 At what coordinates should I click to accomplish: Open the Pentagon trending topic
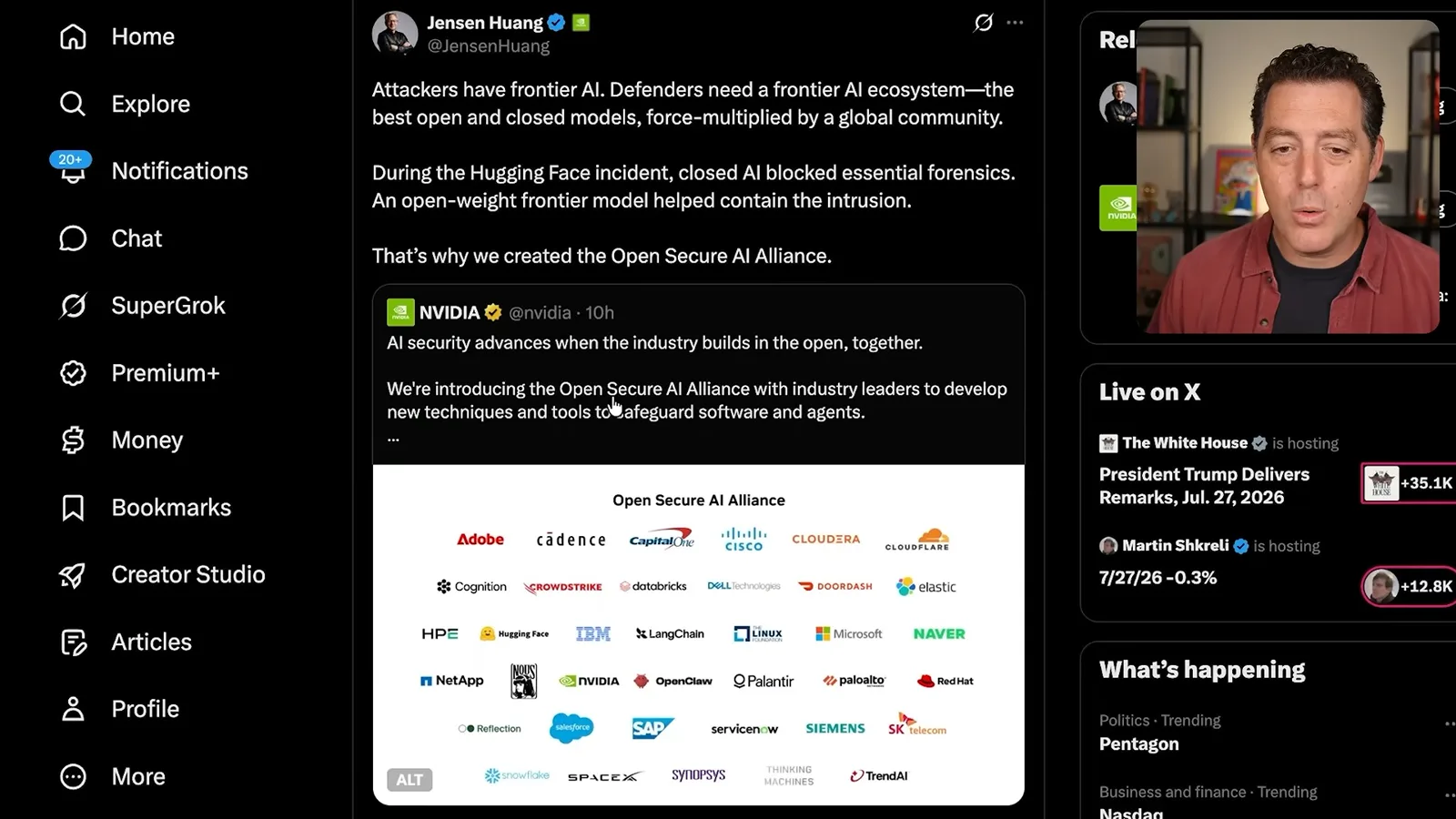tap(1138, 744)
